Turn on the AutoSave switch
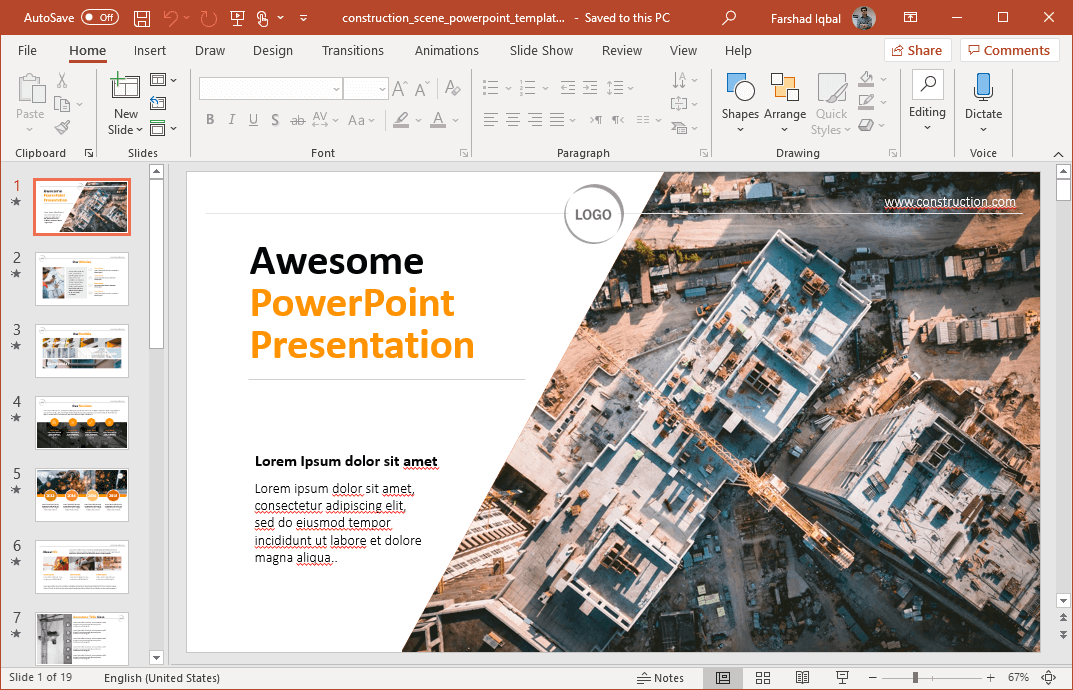This screenshot has width=1073, height=690. pyautogui.click(x=97, y=17)
